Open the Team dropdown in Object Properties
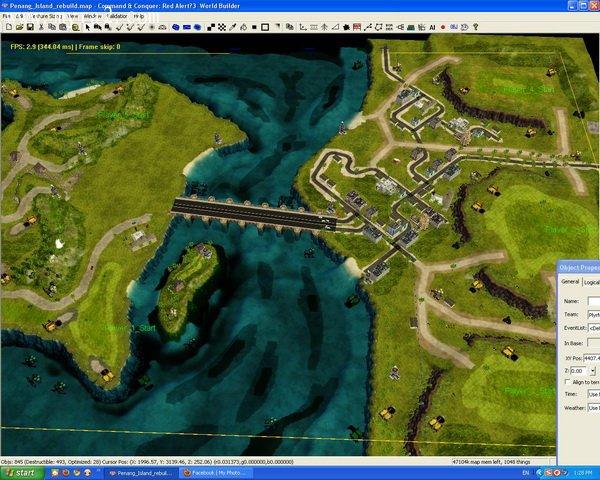 coord(594,315)
